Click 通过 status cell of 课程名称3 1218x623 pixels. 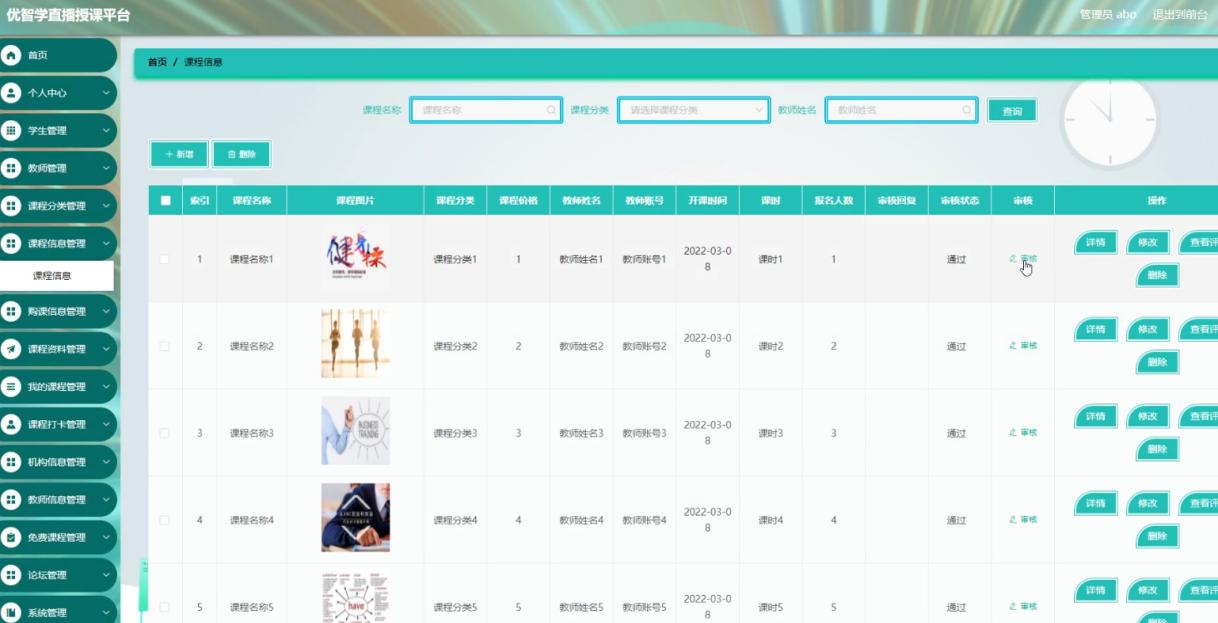pyautogui.click(x=957, y=433)
